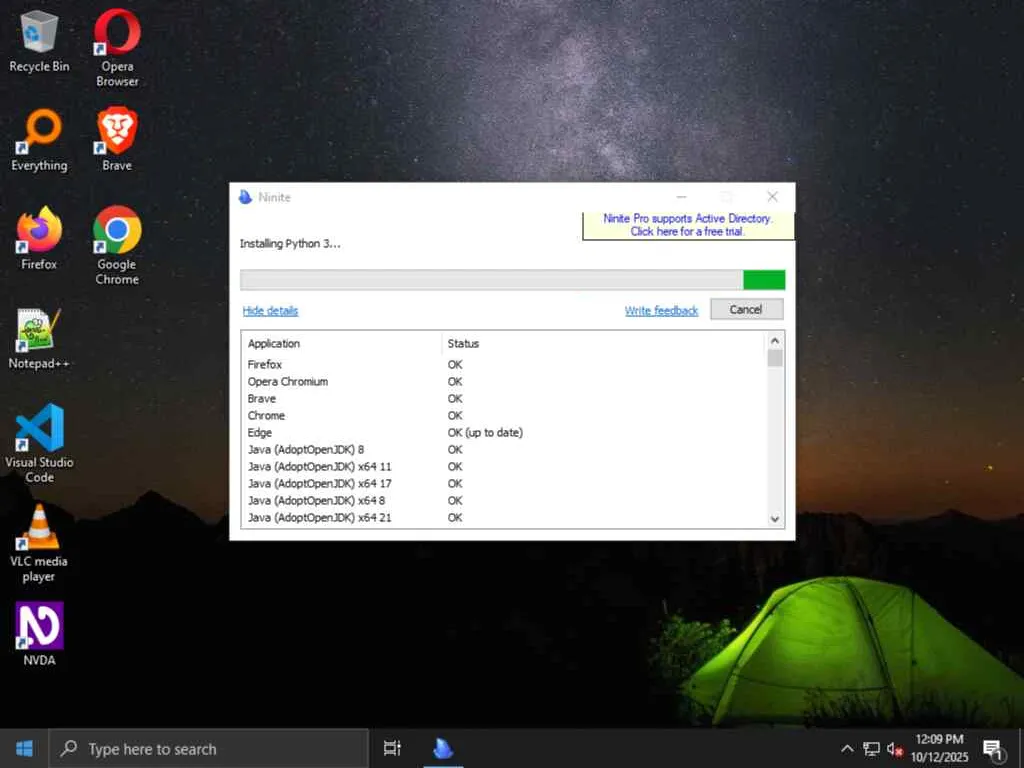Viewport: 1024px width, 768px height.
Task: Select the Brave row in details list
Action: pyautogui.click(x=504, y=398)
